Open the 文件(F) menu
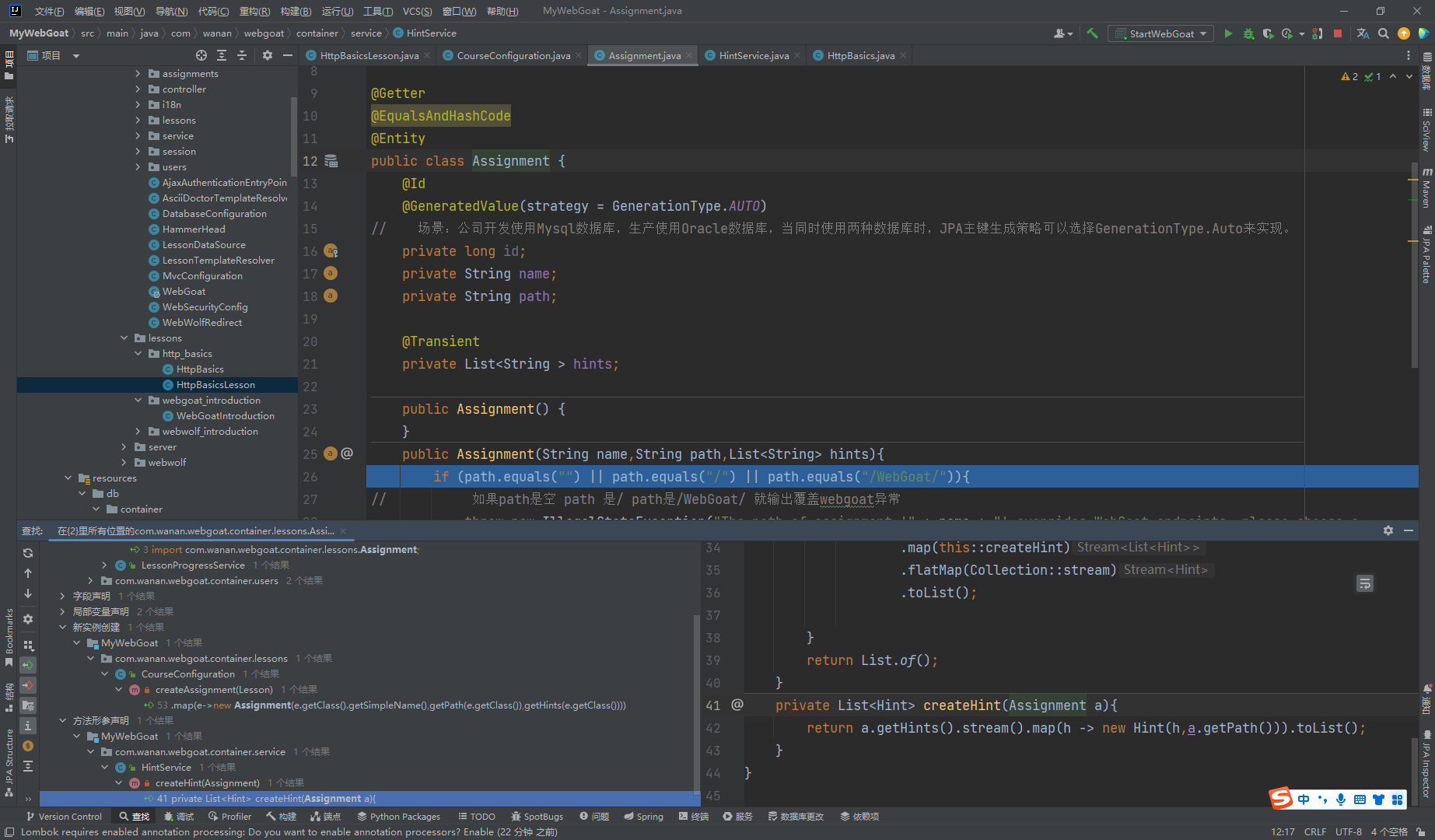Viewport: 1435px width, 840px height. 49,11
